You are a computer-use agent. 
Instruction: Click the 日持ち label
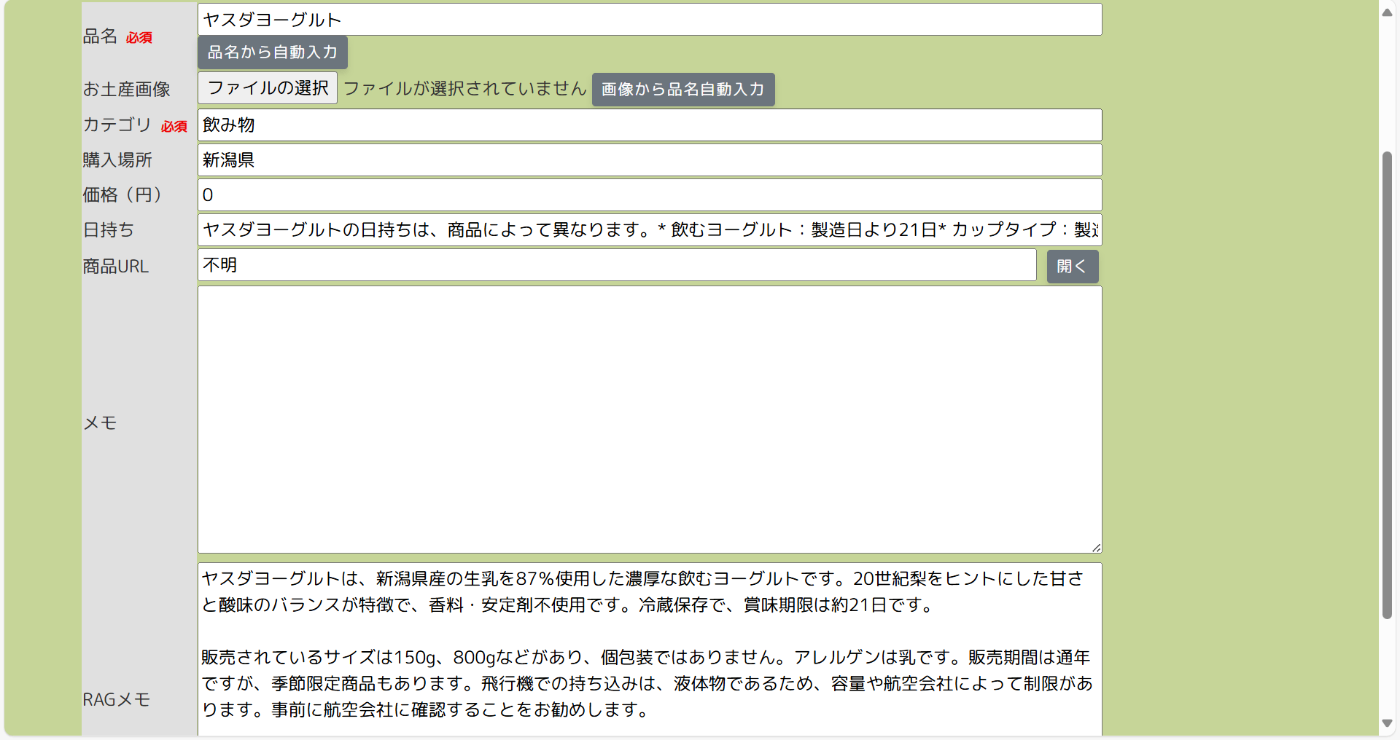click(x=108, y=230)
